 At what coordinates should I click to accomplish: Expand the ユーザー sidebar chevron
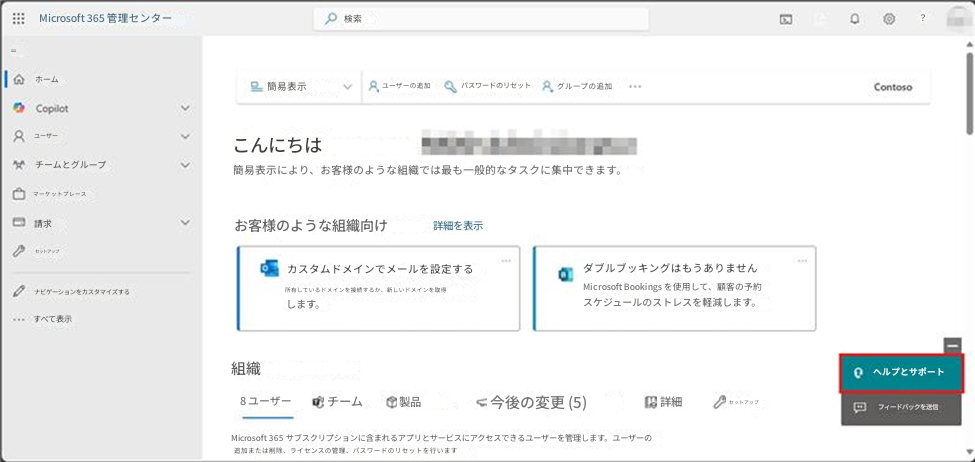(x=185, y=136)
